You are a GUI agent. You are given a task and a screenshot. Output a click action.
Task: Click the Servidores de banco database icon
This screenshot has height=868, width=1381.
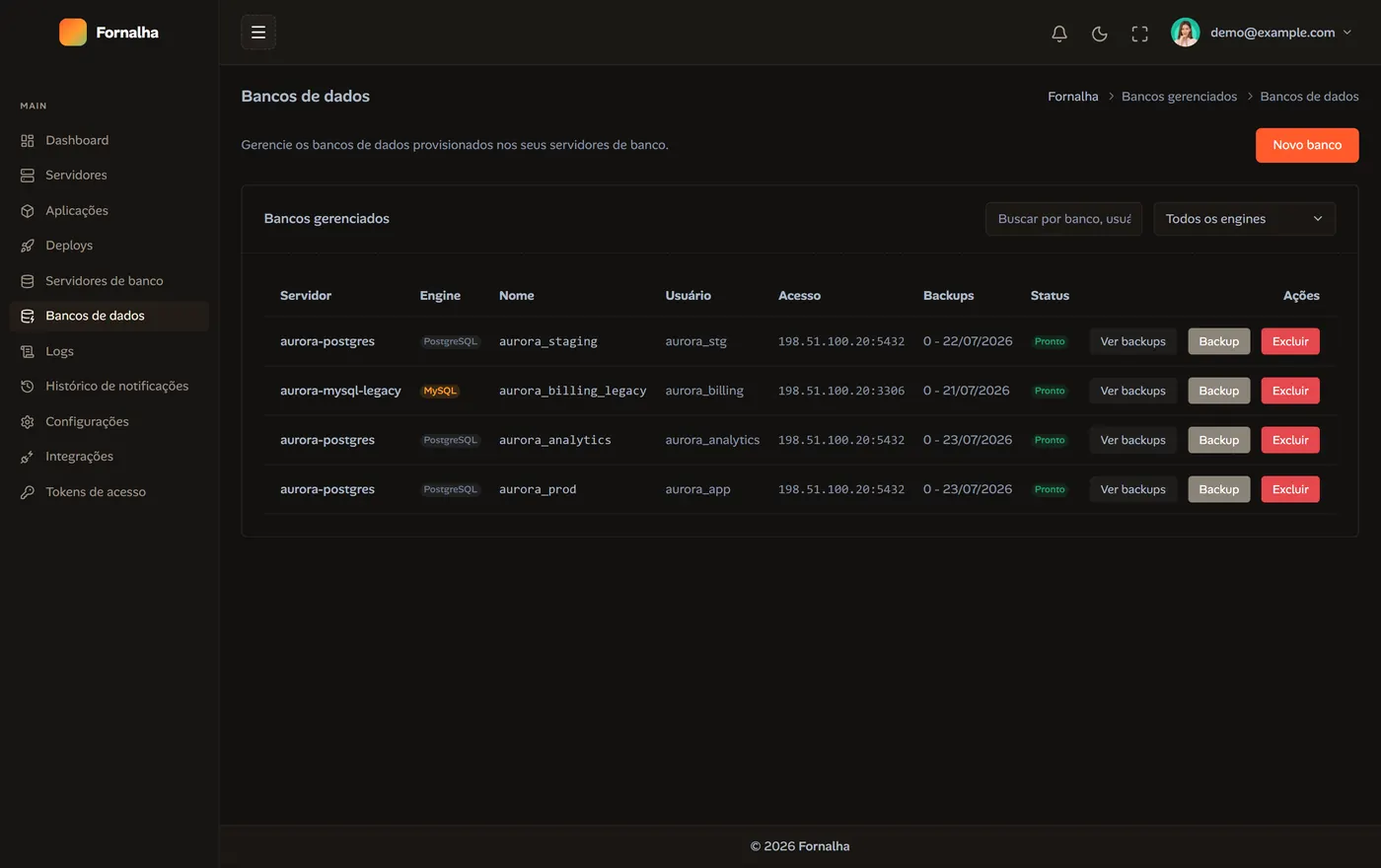[28, 281]
